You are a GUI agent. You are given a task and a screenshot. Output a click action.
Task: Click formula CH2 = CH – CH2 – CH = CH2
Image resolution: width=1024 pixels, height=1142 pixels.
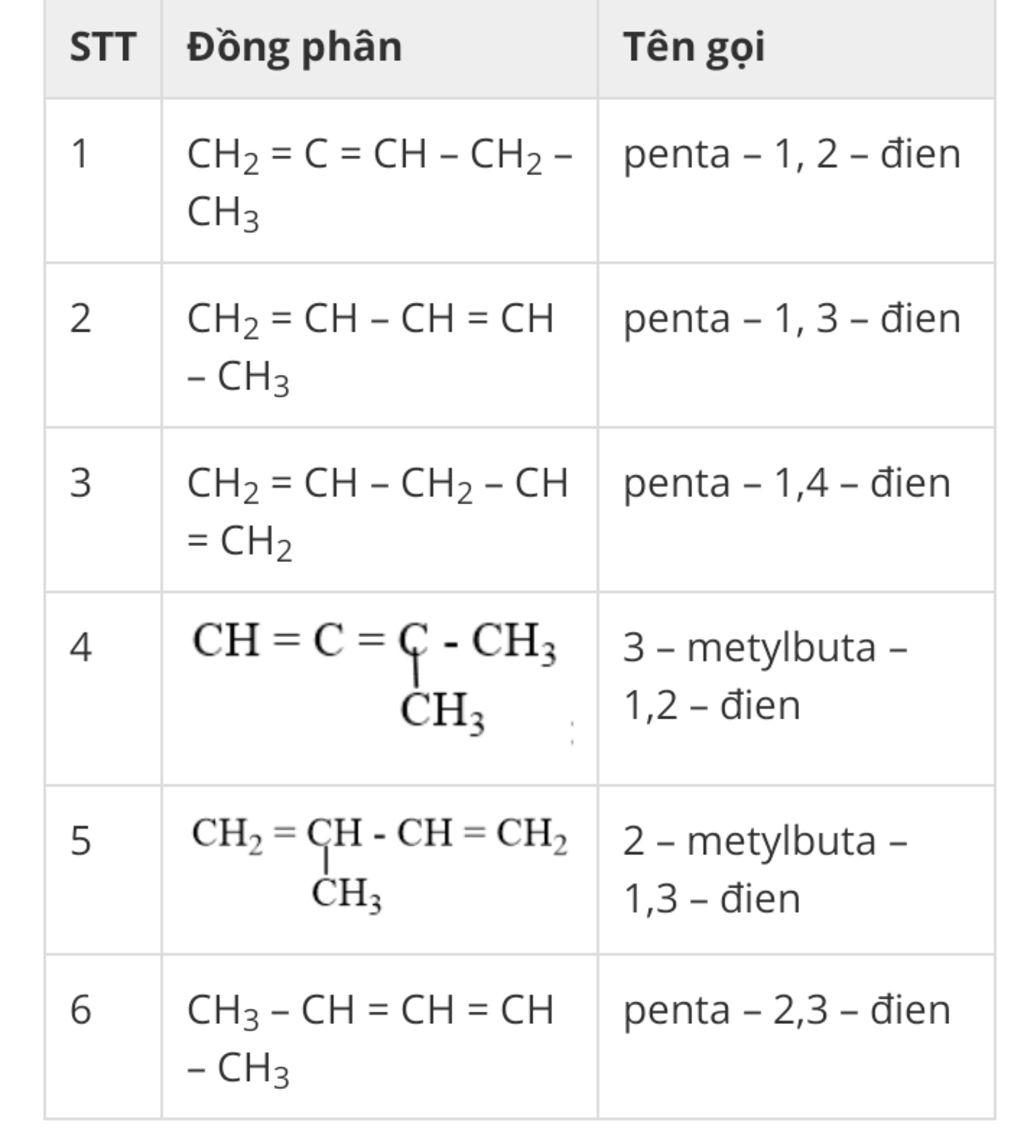click(x=377, y=512)
